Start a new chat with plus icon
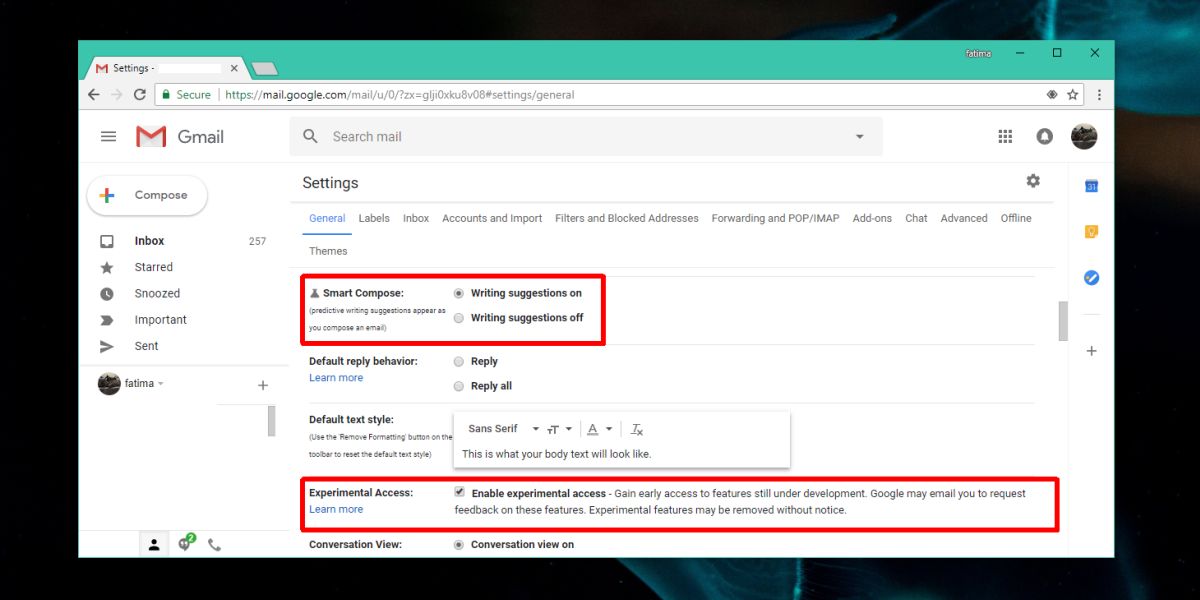The width and height of the screenshot is (1200, 600). [x=263, y=385]
